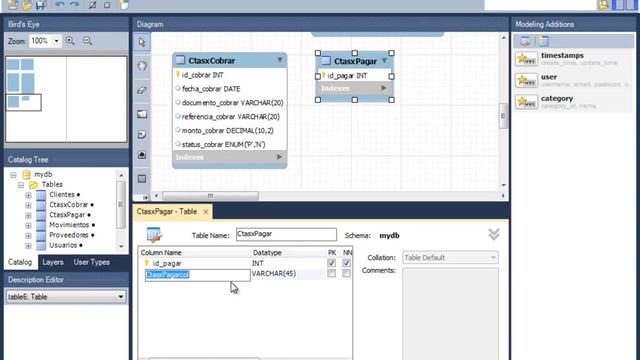The height and width of the screenshot is (360, 640).
Task: Click the zoom in magnifier
Action: pyautogui.click(x=70, y=41)
